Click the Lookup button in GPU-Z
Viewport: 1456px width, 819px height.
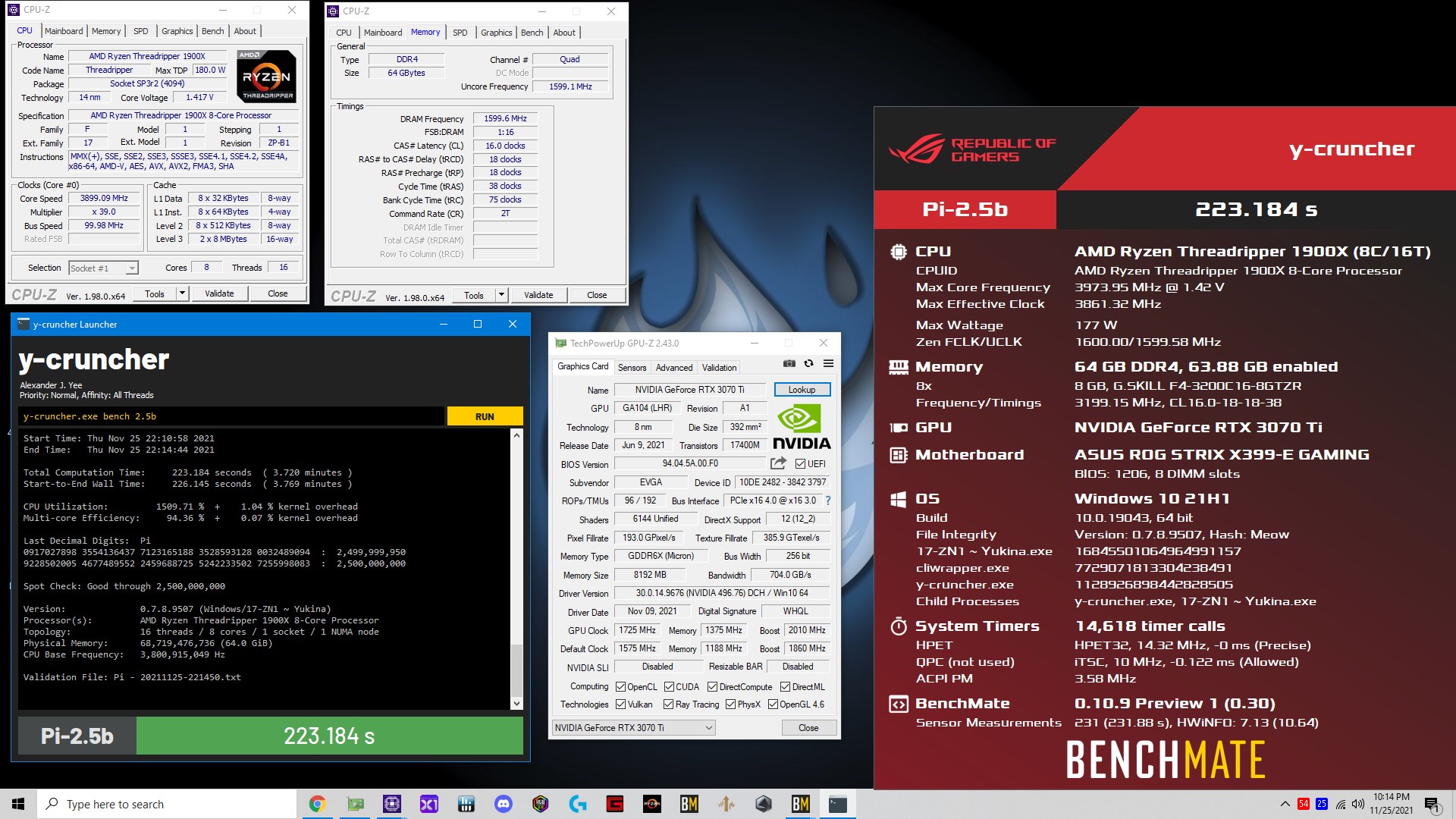coord(802,390)
